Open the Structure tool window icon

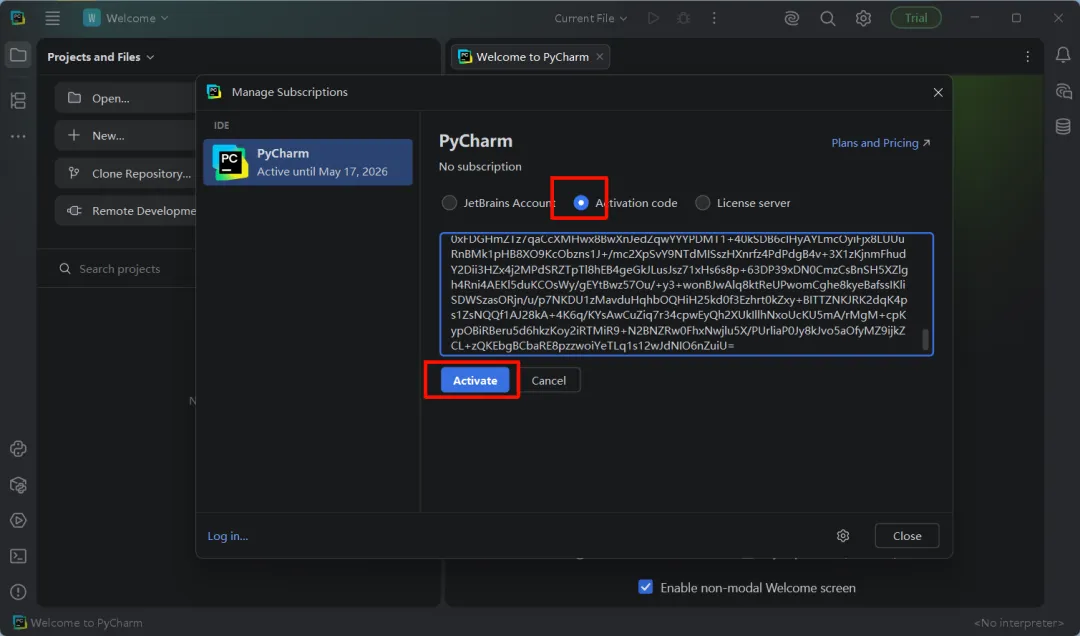pyautogui.click(x=18, y=101)
